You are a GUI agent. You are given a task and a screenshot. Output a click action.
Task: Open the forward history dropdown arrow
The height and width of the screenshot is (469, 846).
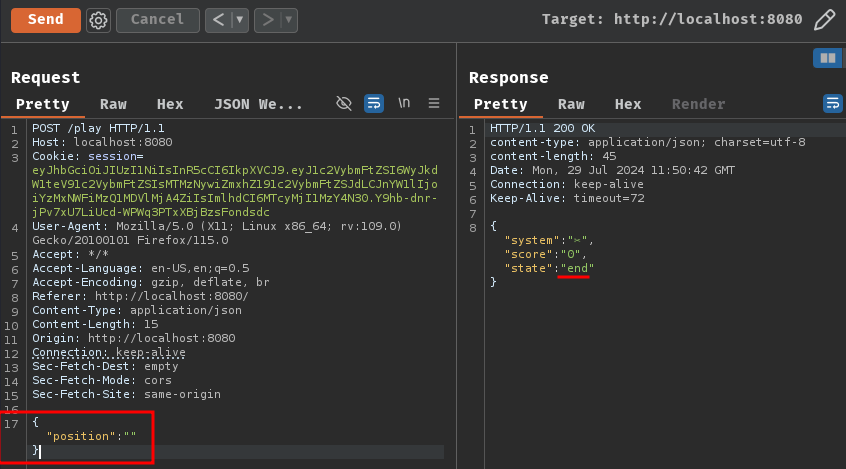pyautogui.click(x=289, y=21)
